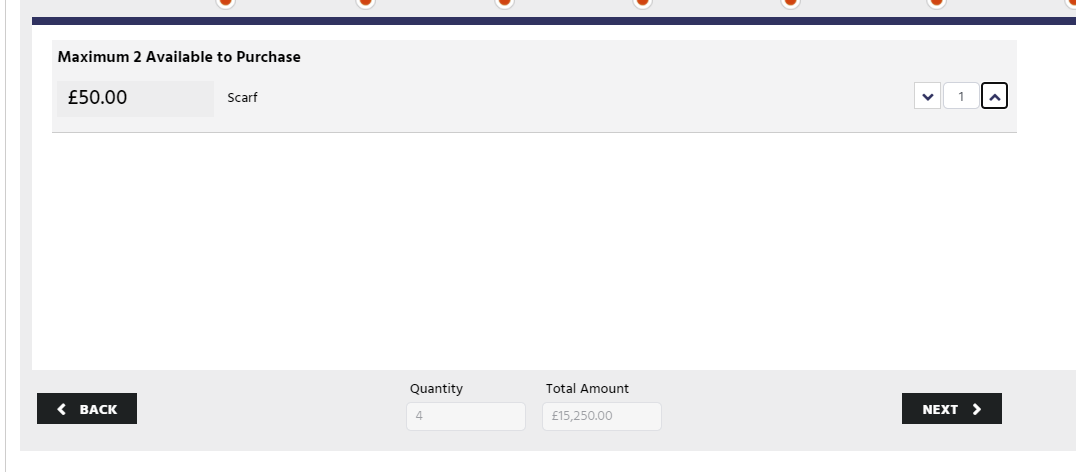
Task: Go to the NEXT step
Action: [x=951, y=409]
